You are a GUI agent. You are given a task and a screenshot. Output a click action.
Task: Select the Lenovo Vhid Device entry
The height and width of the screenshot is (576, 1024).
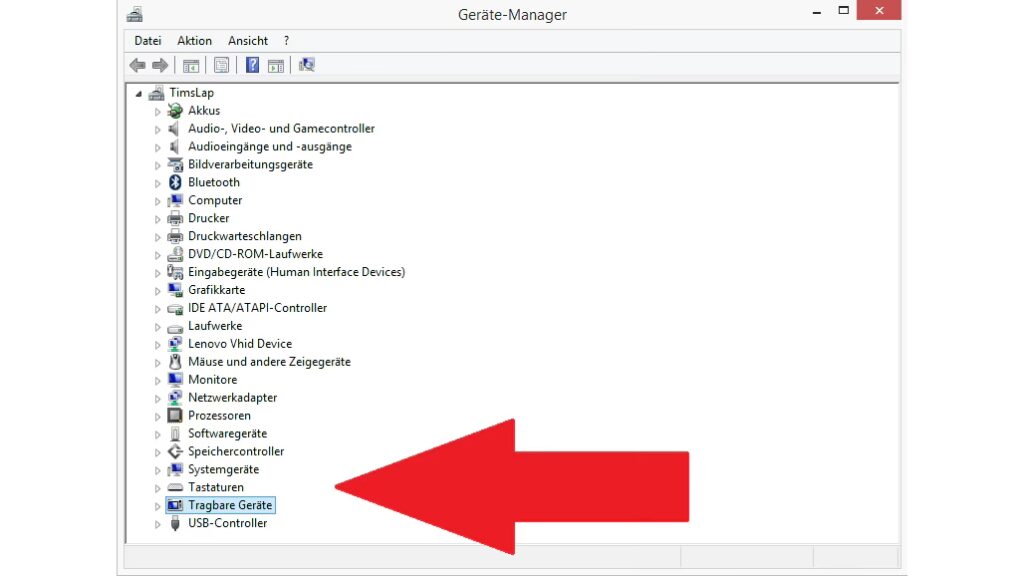point(240,344)
